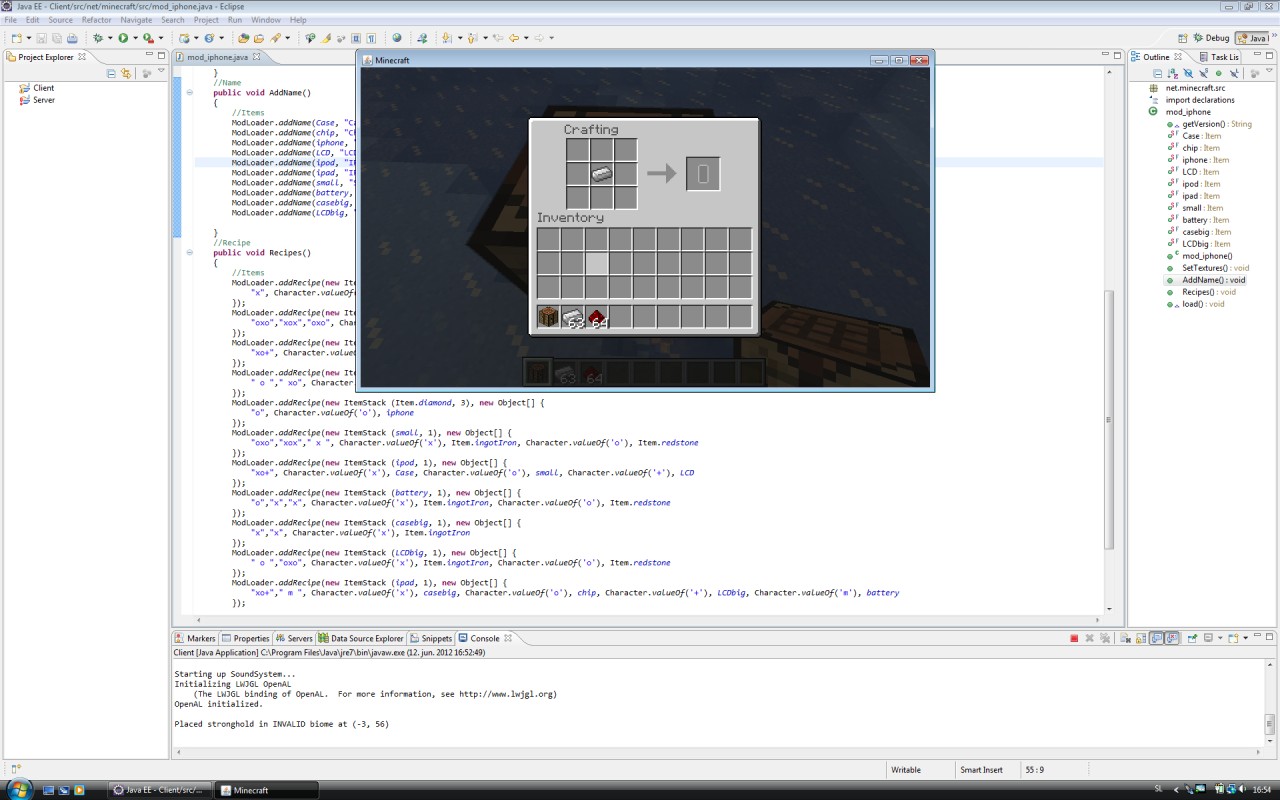Viewport: 1280px width, 800px height.
Task: Open the Refactor menu
Action: [x=97, y=20]
